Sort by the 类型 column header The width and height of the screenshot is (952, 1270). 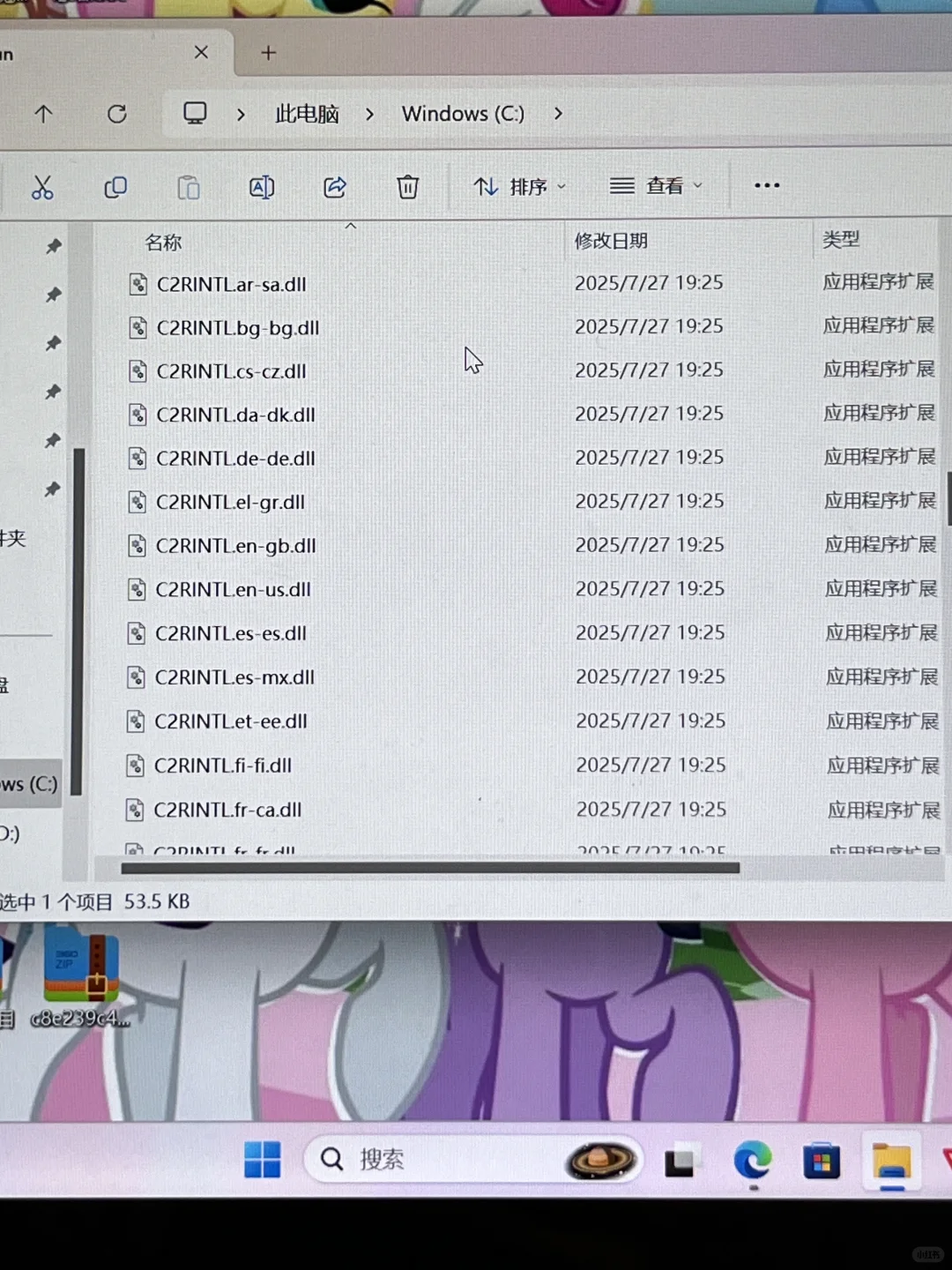coord(841,239)
